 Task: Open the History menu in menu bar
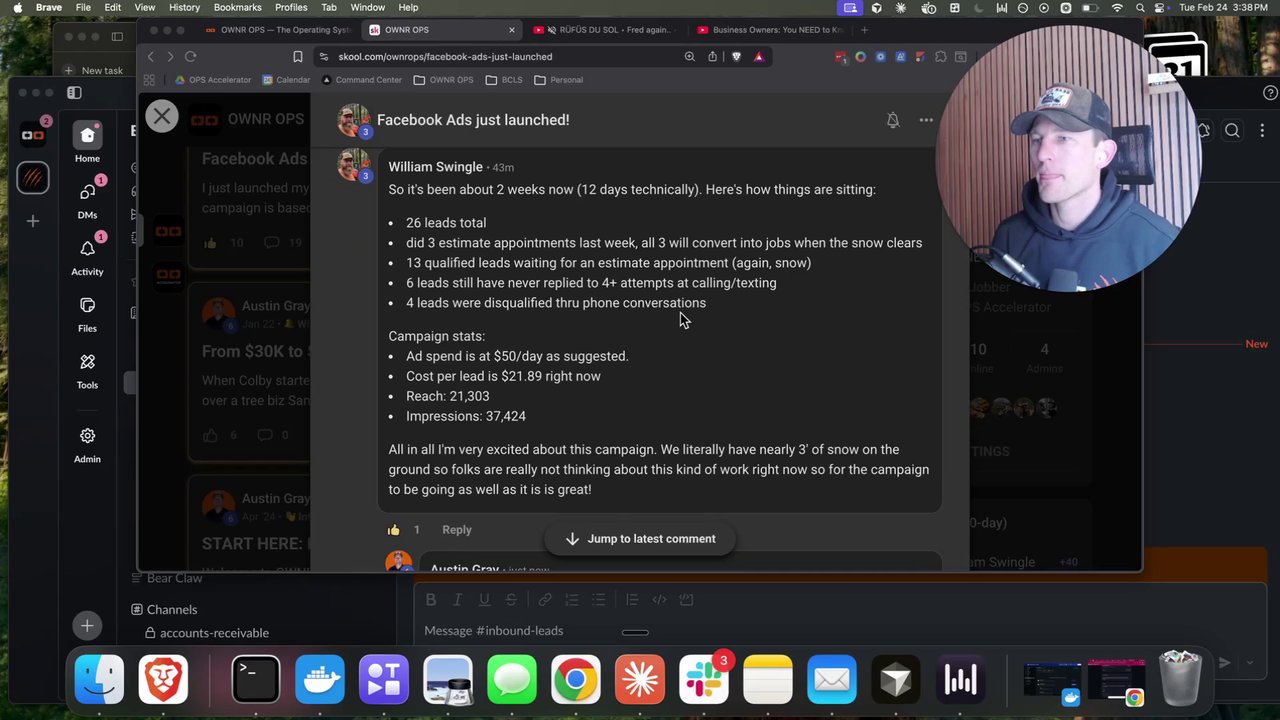[184, 7]
